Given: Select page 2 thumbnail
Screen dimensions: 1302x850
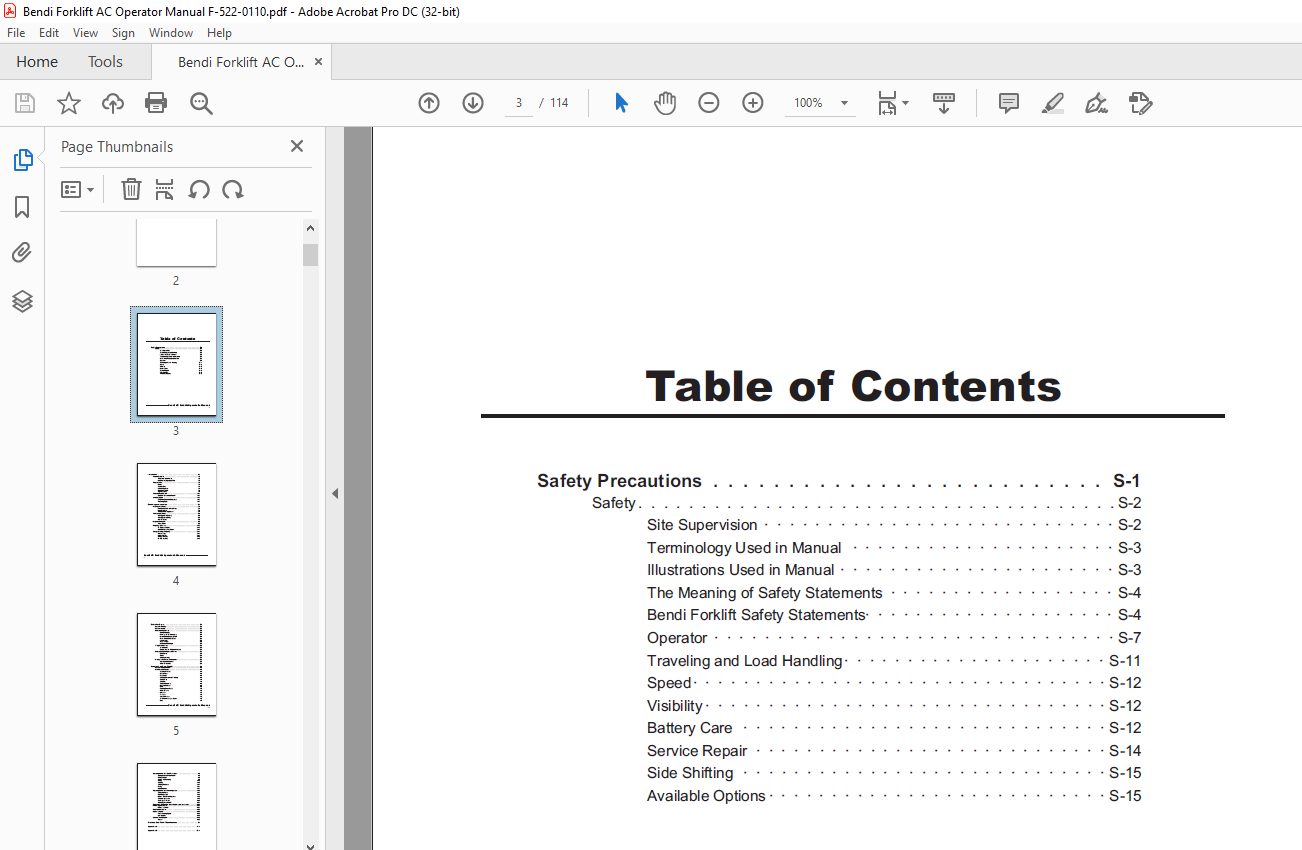Looking at the screenshot, I should click(x=176, y=243).
